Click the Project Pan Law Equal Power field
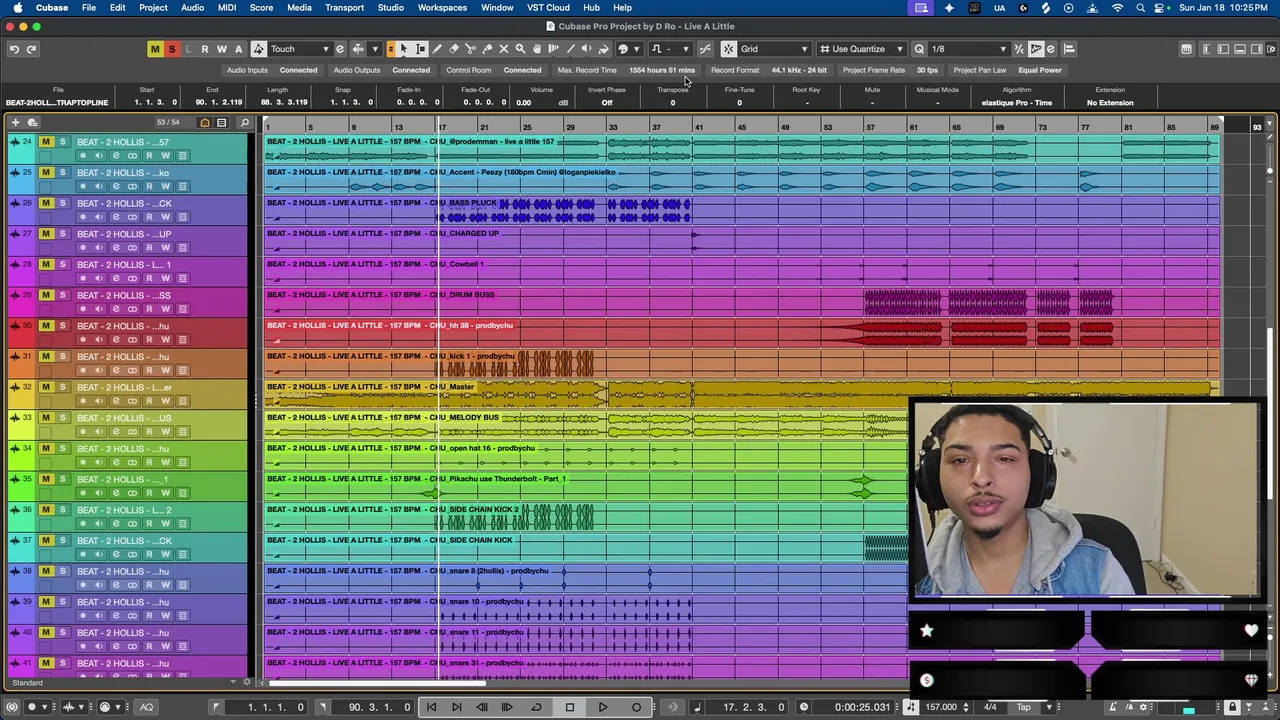Image resolution: width=1280 pixels, height=720 pixels. pyautogui.click(x=1040, y=70)
